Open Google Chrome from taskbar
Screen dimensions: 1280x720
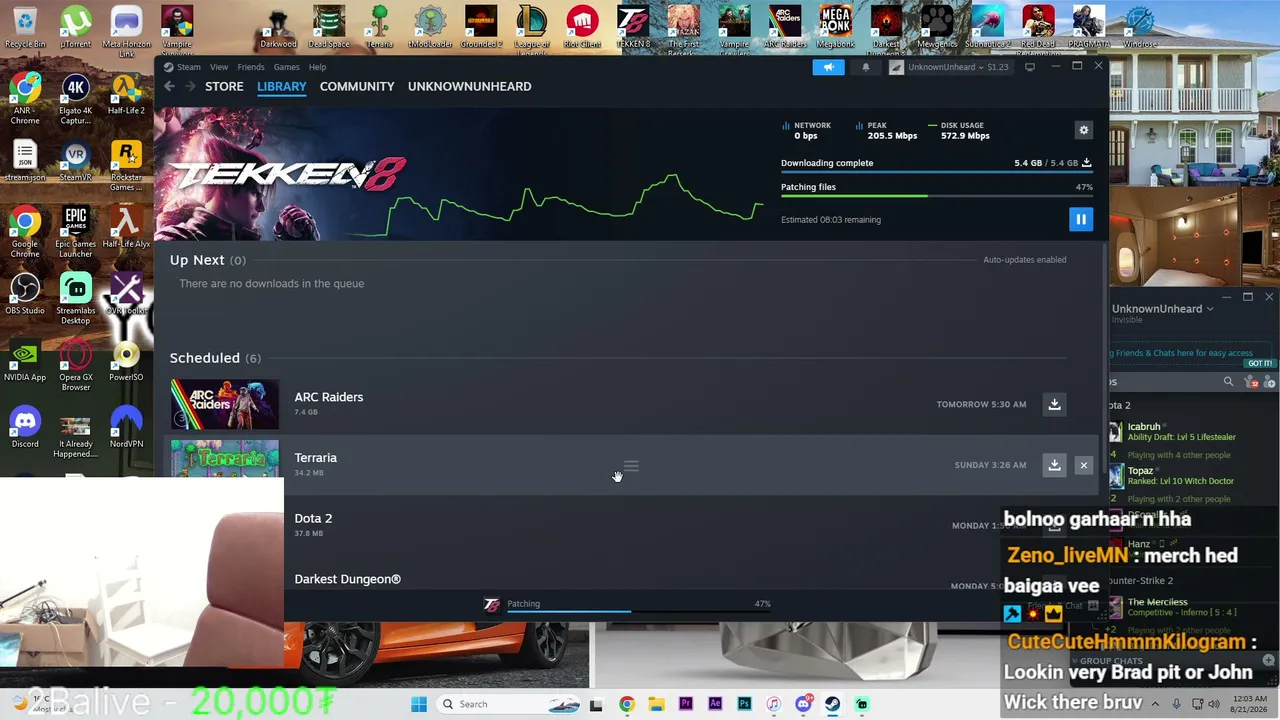click(x=626, y=704)
